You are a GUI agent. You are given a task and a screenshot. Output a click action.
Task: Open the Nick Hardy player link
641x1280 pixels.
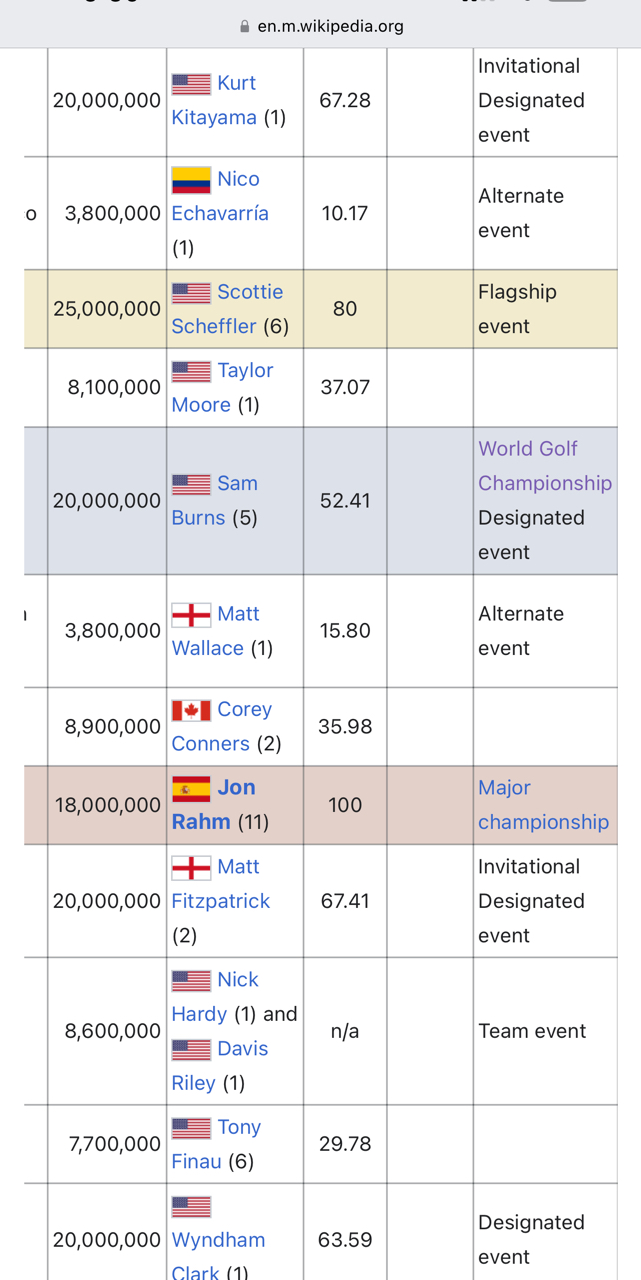pyautogui.click(x=215, y=997)
